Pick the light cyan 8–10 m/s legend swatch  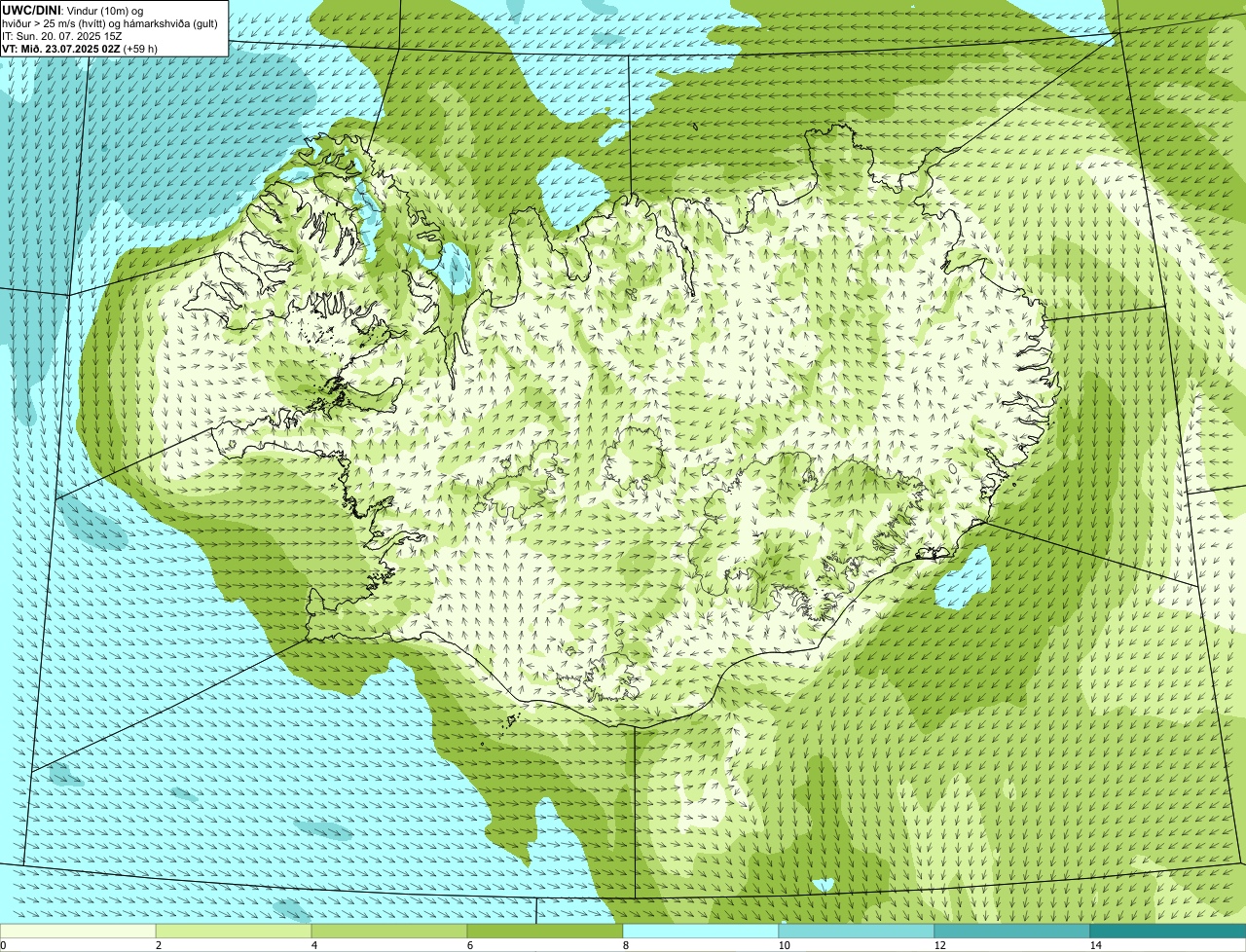pos(701,931)
